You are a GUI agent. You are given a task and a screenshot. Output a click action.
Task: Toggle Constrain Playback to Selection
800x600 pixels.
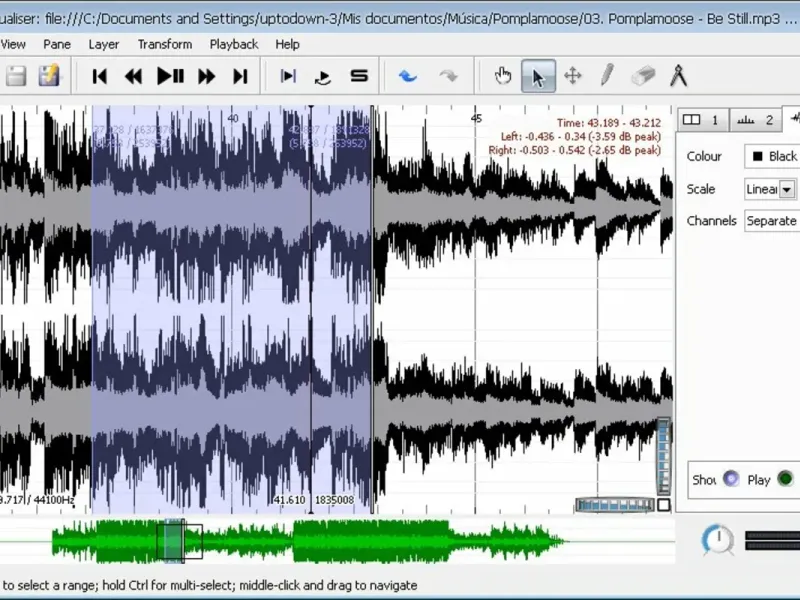288,76
